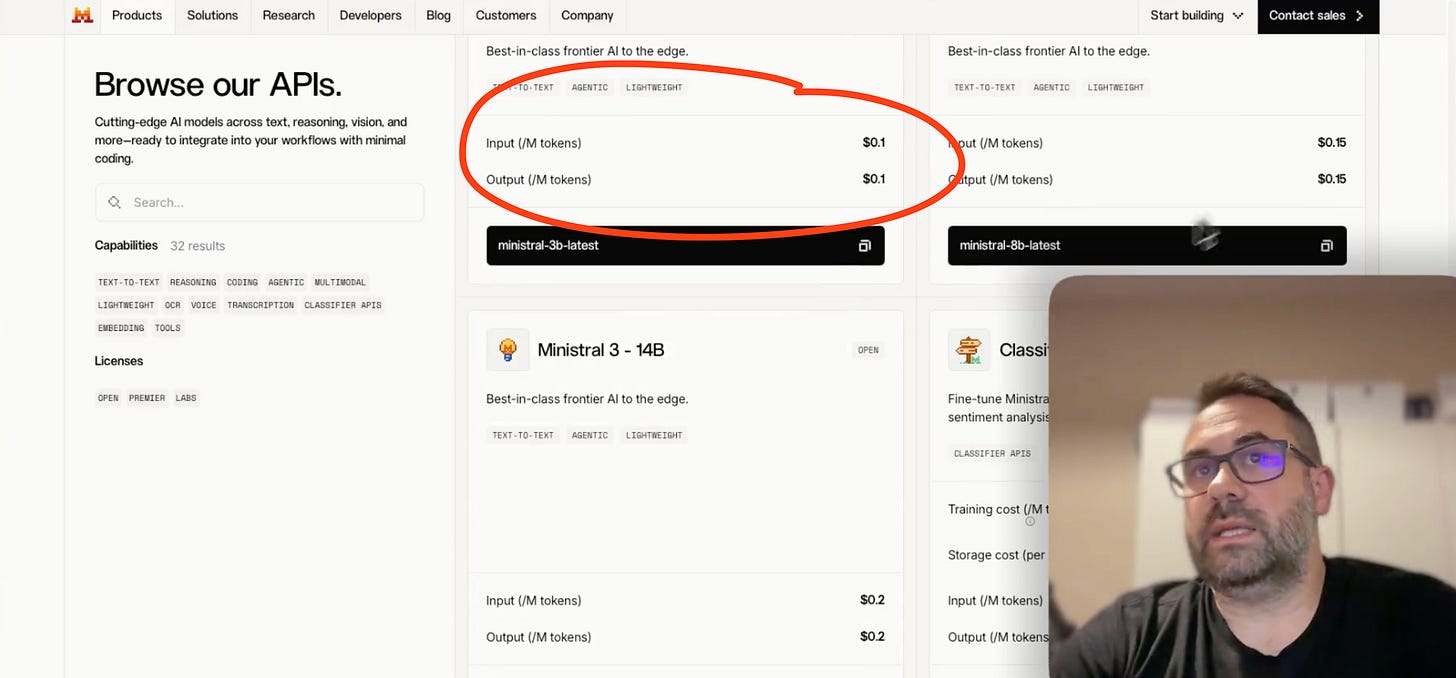Click the magnifier icon in the search box

point(115,202)
